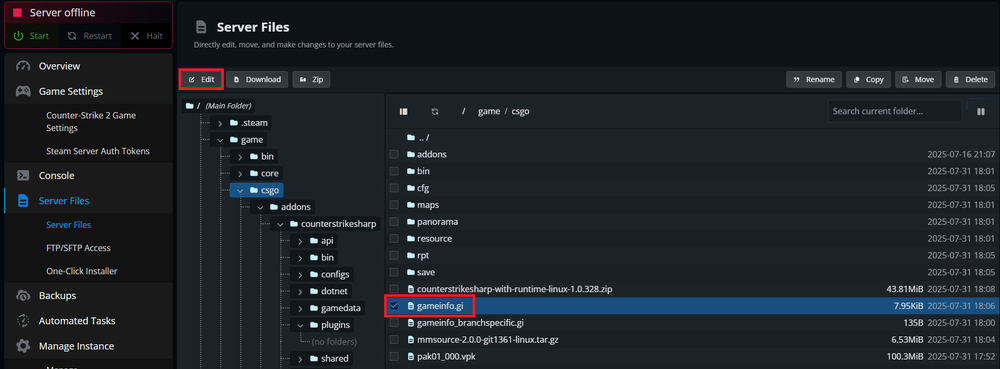Open Game Settings section

tap(71, 92)
